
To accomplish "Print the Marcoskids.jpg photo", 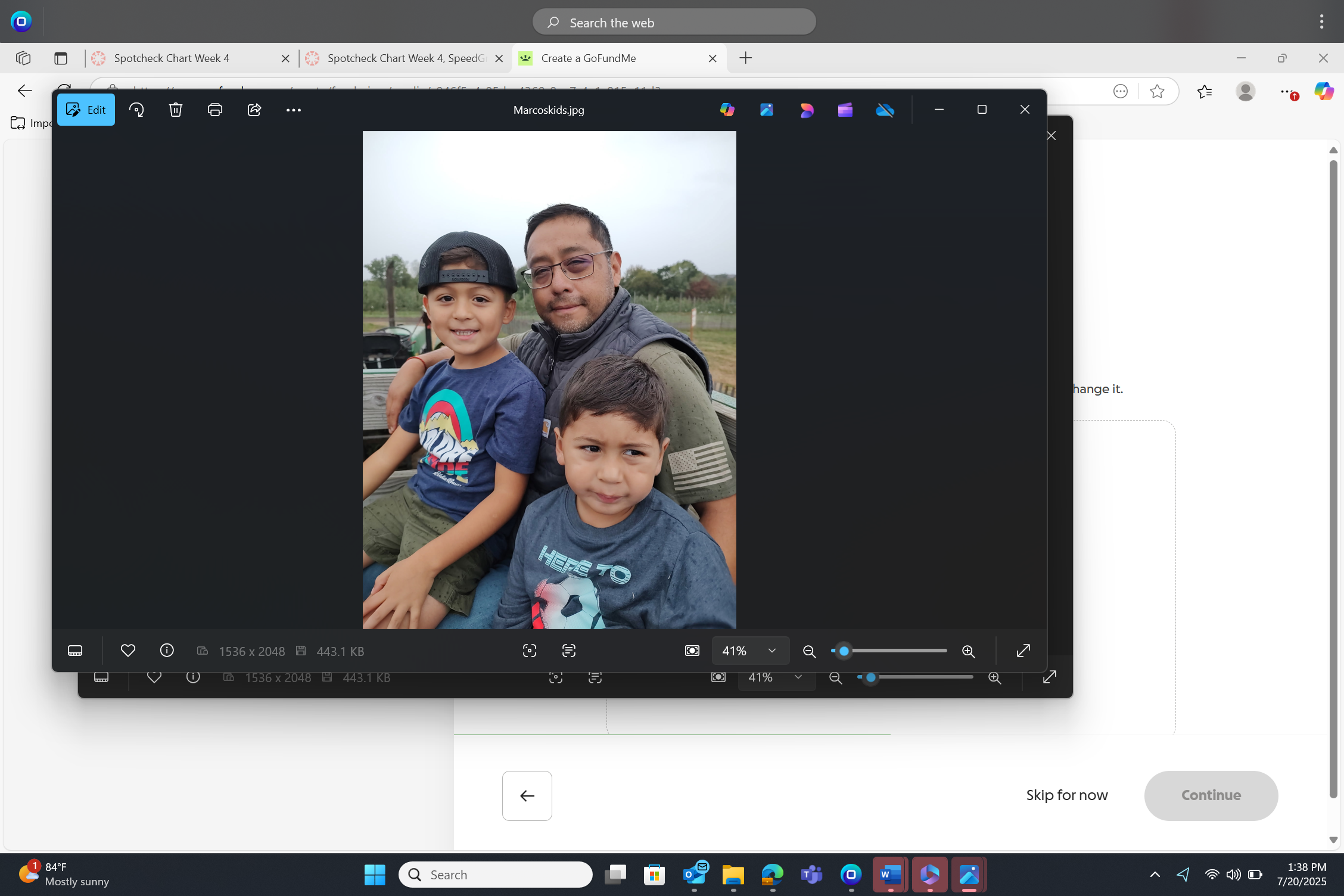I will point(214,110).
